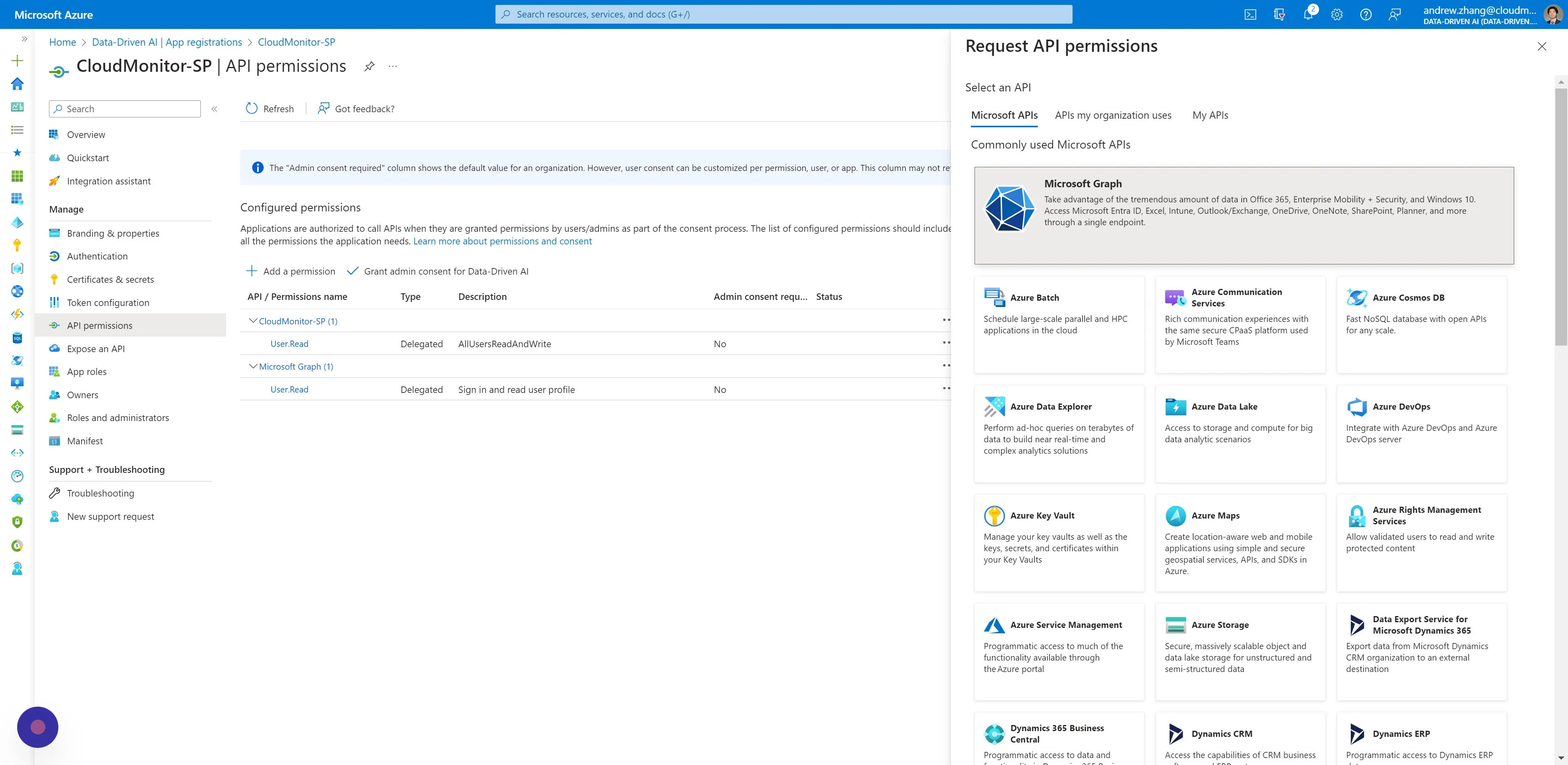Expand the left portal menu chevrons
The image size is (1568, 765).
24,39
